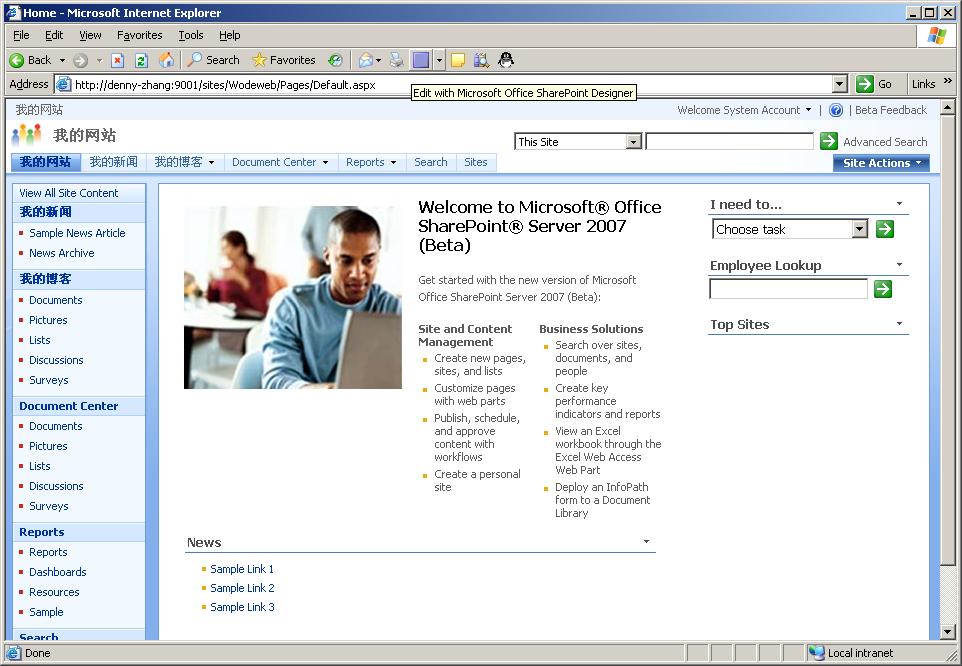Viewport: 962px width, 666px height.
Task: Click the Search magnifier toolbar button
Action: pos(213,60)
